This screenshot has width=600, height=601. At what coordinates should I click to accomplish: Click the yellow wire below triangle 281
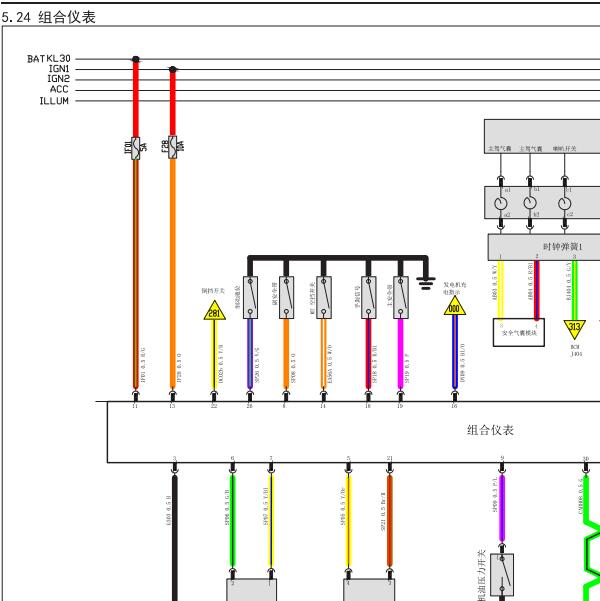pyautogui.click(x=214, y=355)
